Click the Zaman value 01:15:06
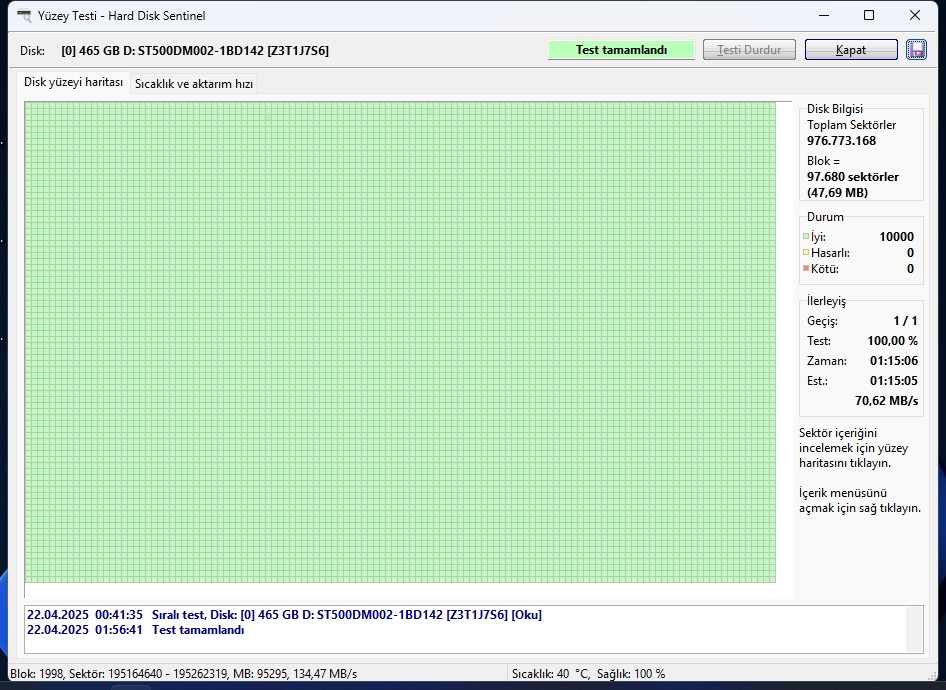This screenshot has width=946, height=690. [894, 361]
